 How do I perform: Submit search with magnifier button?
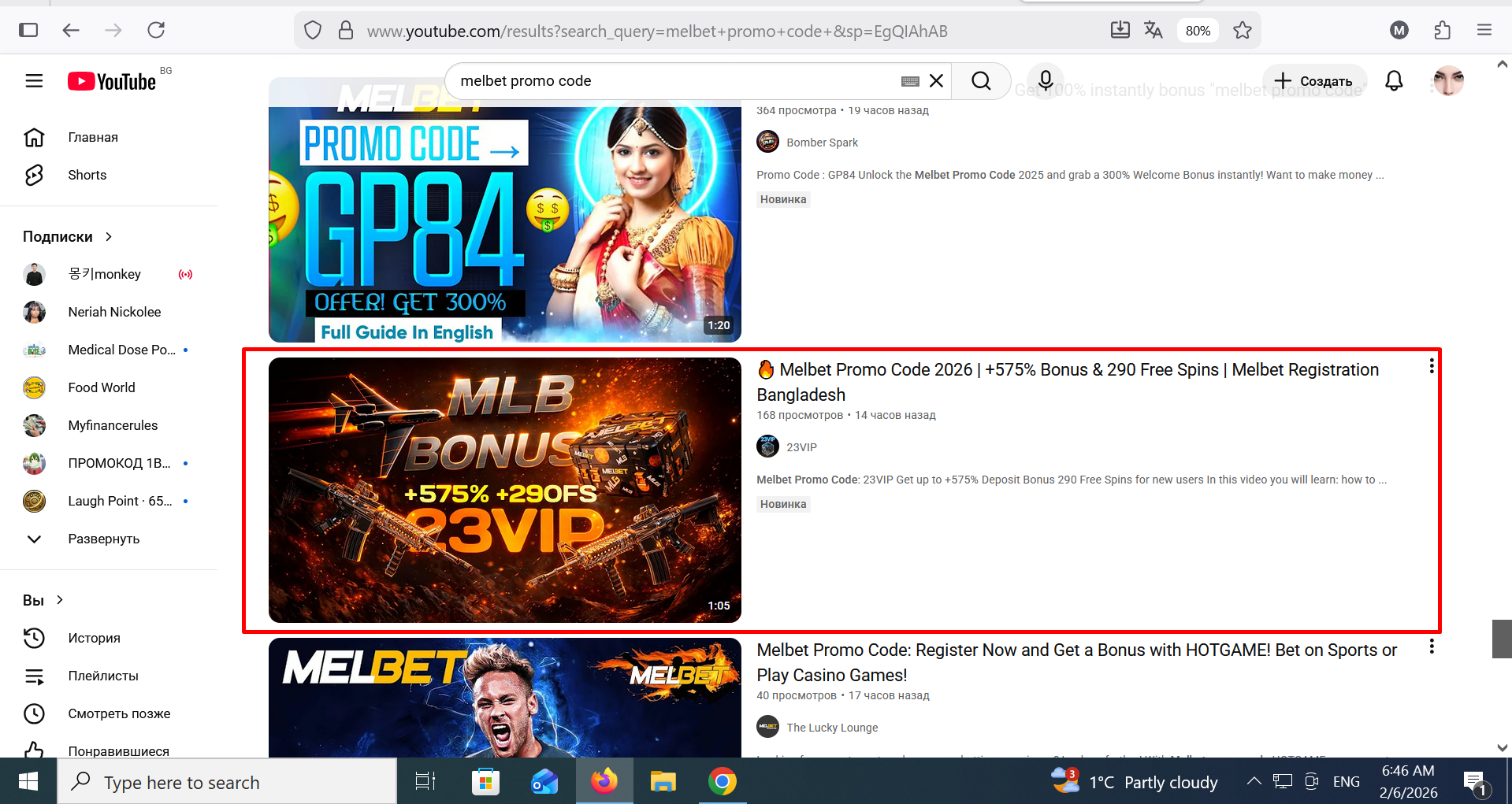[x=981, y=80]
